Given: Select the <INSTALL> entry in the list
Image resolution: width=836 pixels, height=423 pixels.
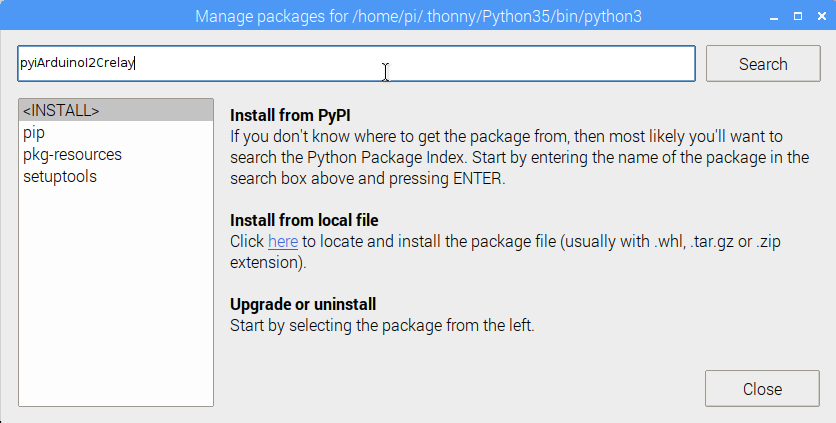Looking at the screenshot, I should click(116, 110).
